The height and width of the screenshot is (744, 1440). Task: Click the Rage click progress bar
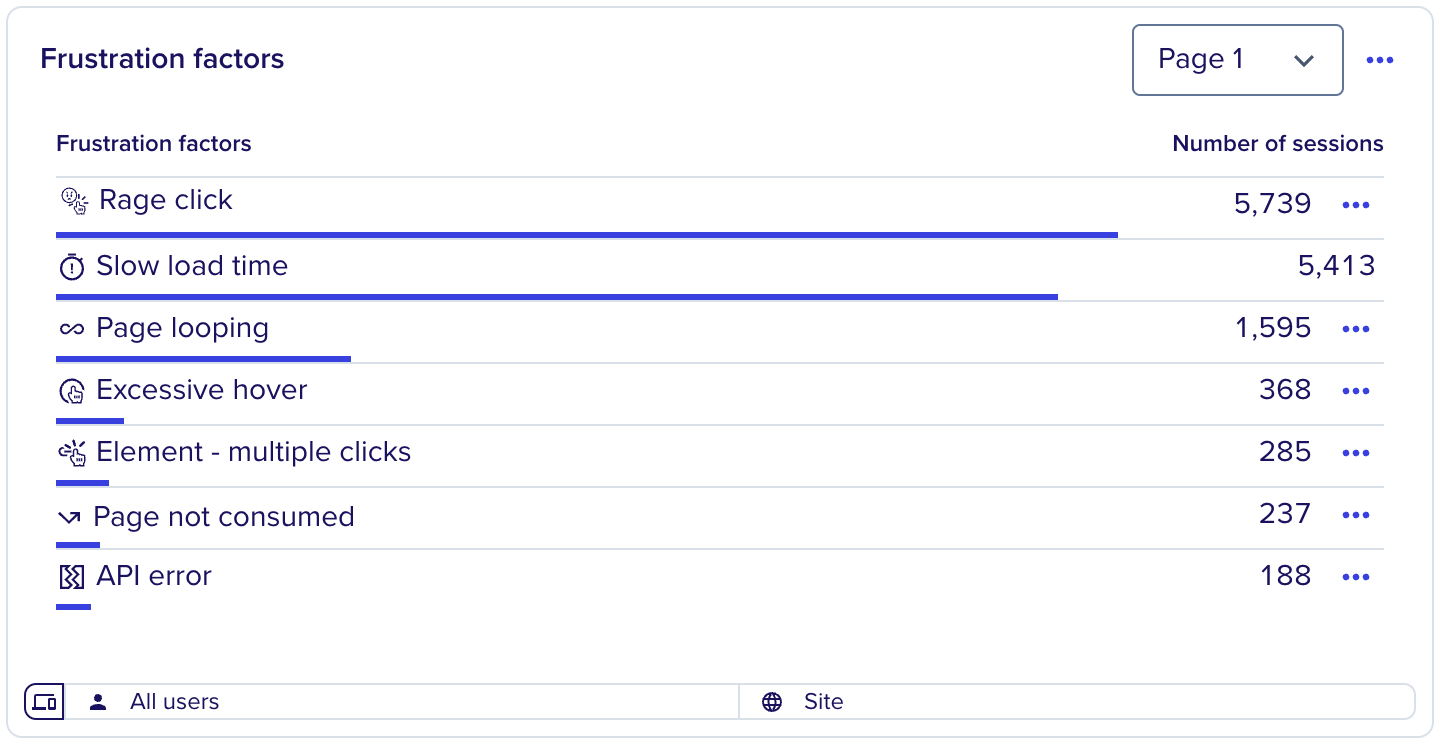pyautogui.click(x=587, y=235)
